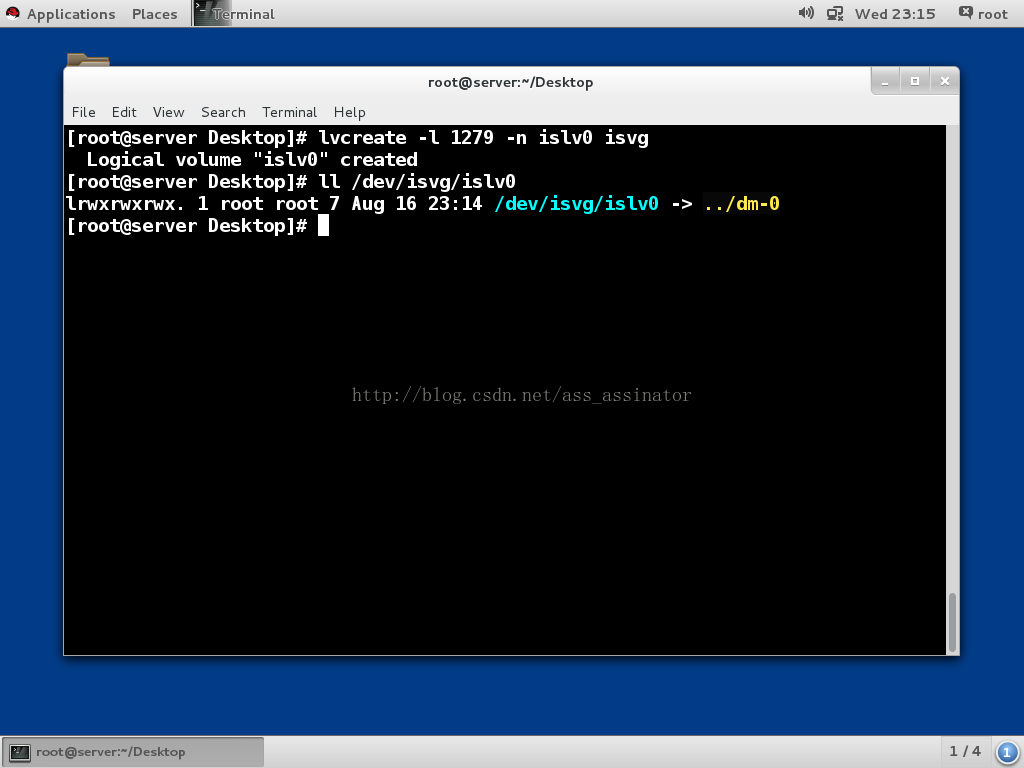1024x768 pixels.
Task: Click the notification badge icon showing 1
Action: click(x=1006, y=752)
